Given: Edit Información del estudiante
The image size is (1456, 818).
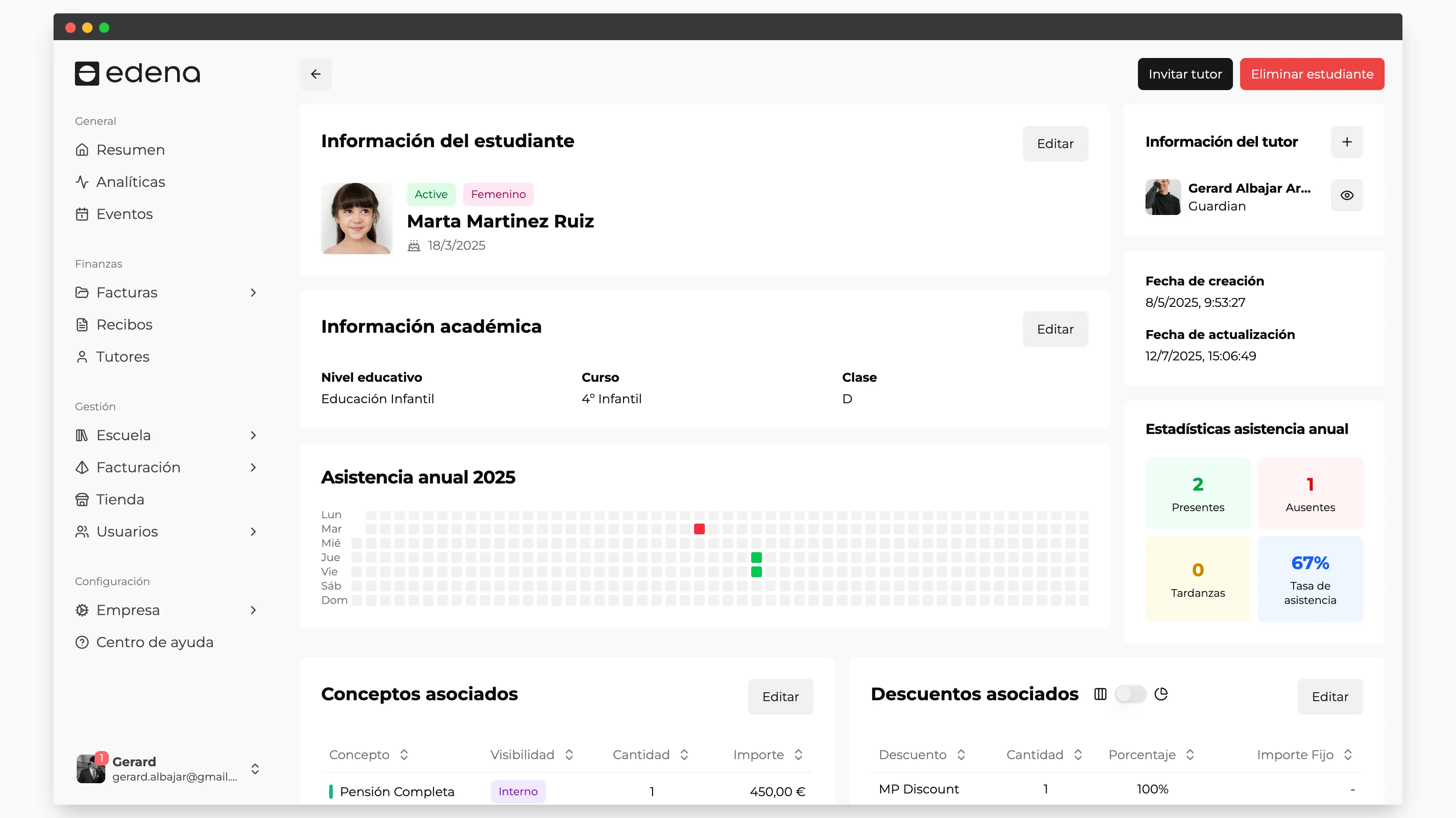Looking at the screenshot, I should [x=1055, y=144].
